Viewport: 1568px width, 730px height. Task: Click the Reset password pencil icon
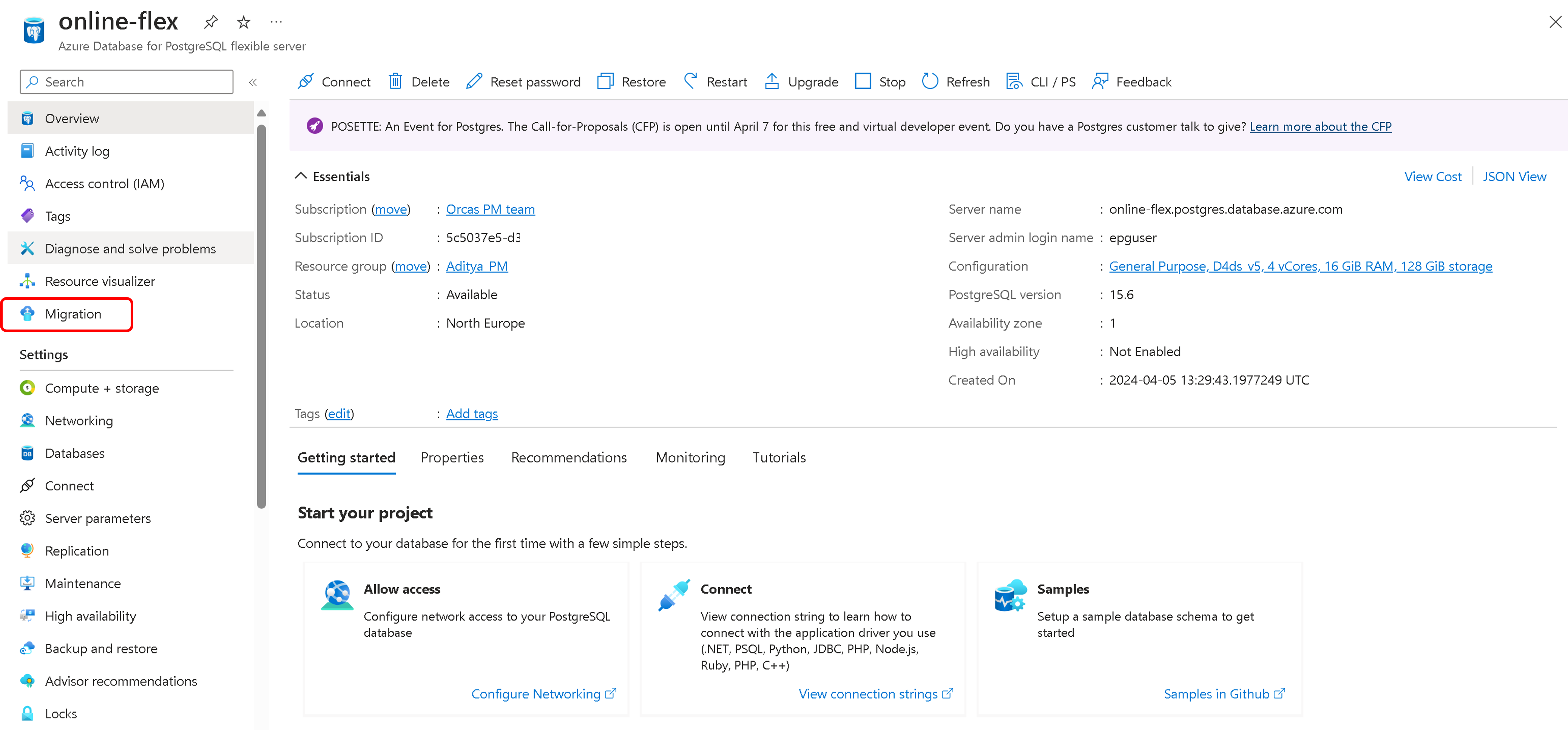474,81
